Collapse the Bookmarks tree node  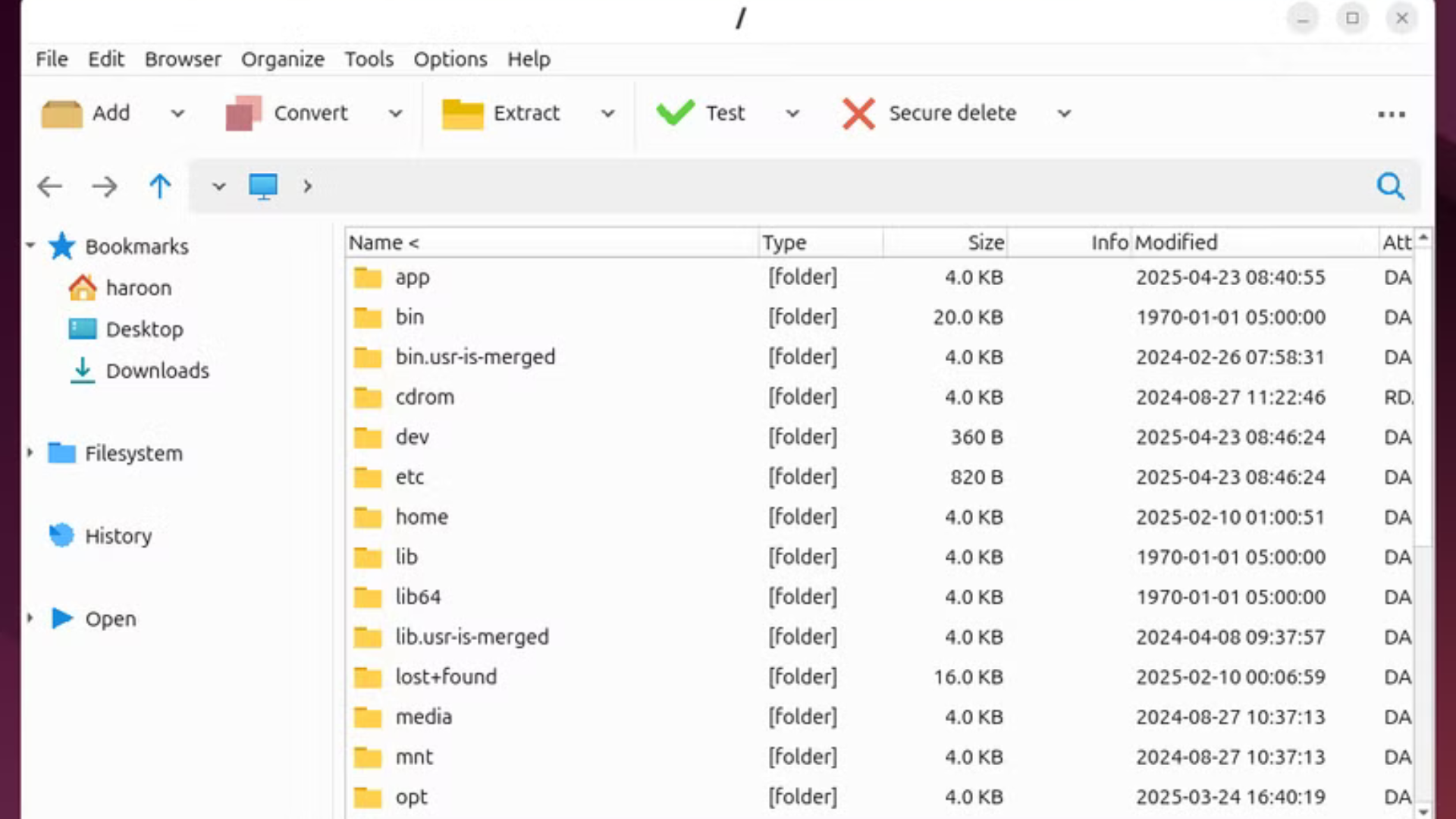(x=30, y=246)
